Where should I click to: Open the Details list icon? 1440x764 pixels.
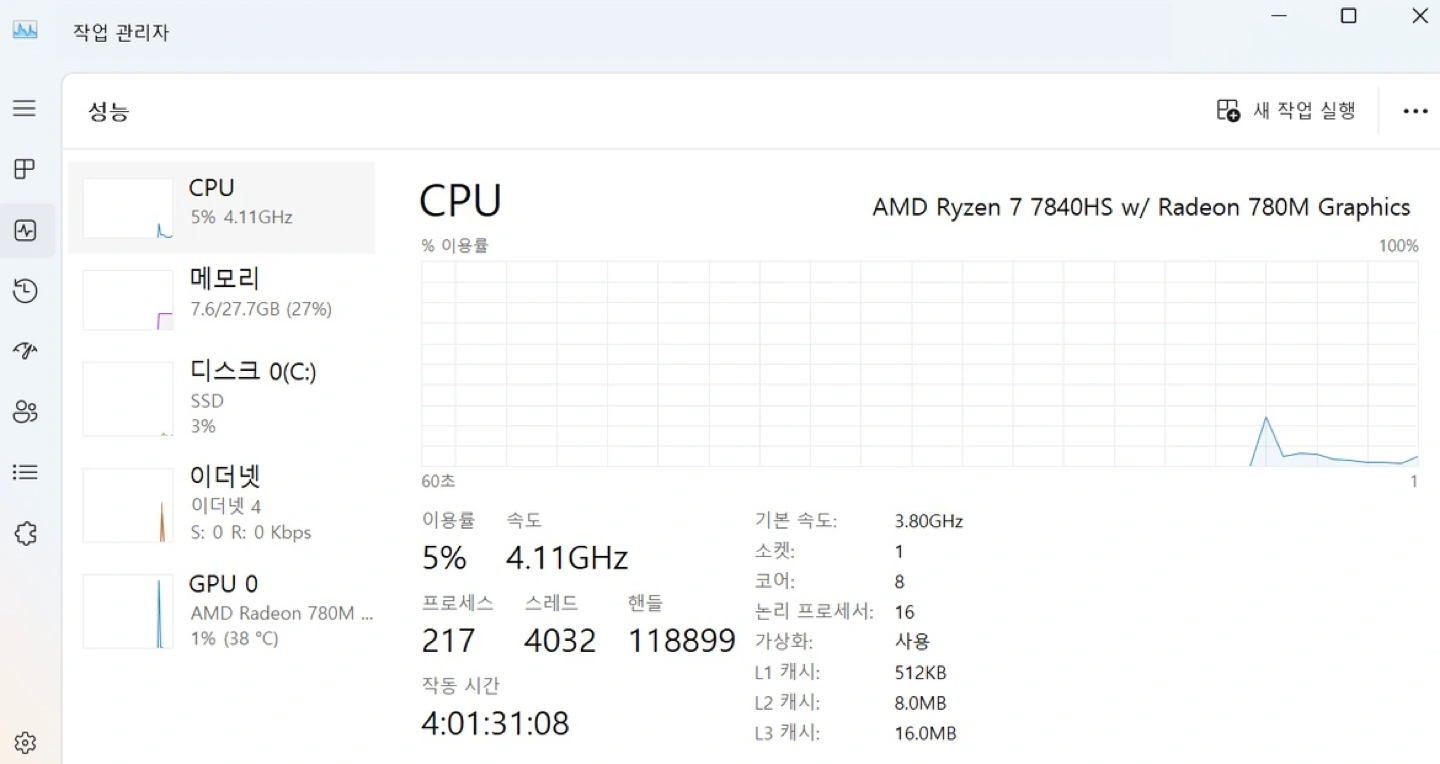click(25, 472)
